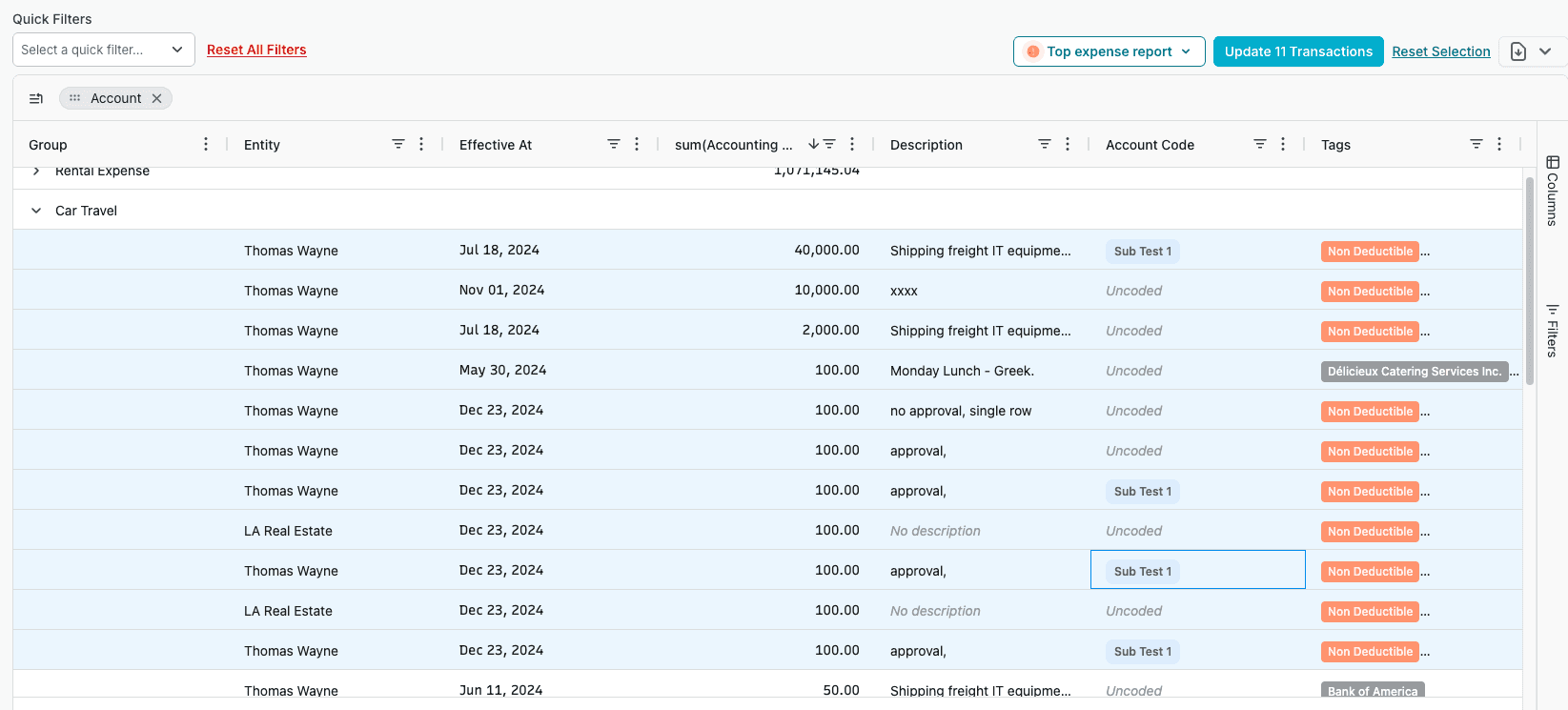The image size is (1568, 710).
Task: Open the Effective At column three-dot menu
Action: coord(637,144)
